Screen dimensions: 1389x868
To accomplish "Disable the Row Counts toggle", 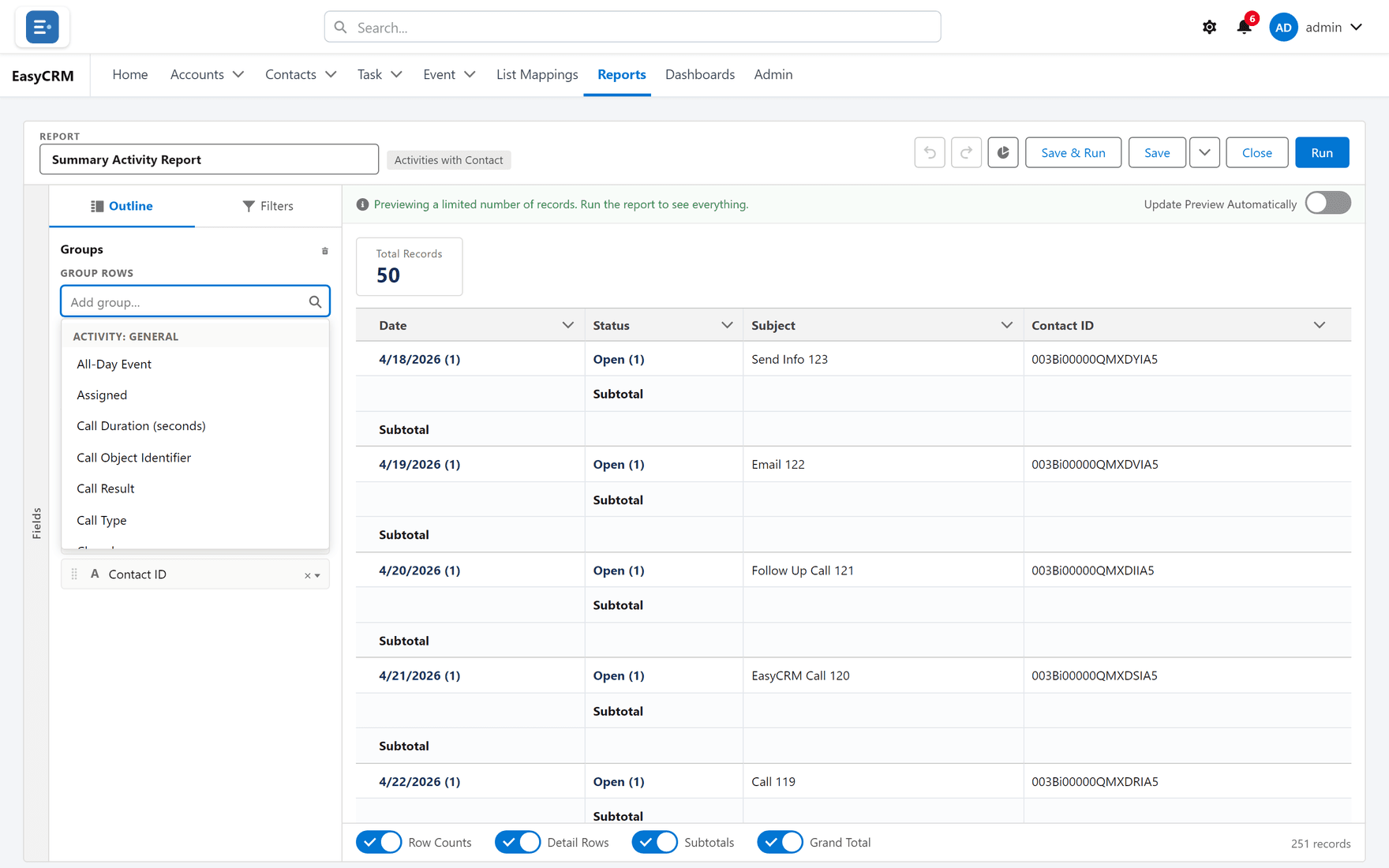I will click(380, 842).
